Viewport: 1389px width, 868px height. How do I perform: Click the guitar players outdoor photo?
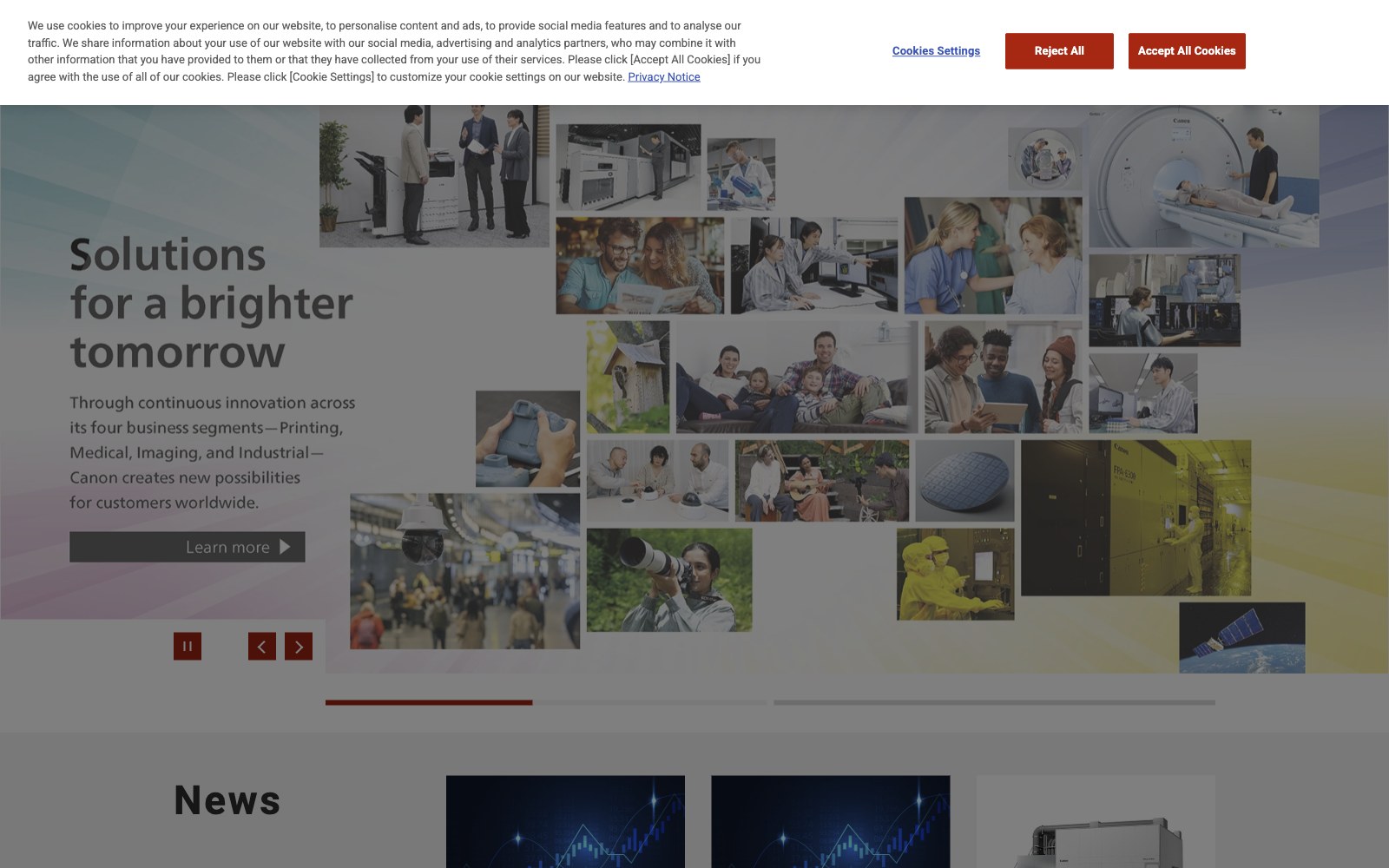(x=822, y=481)
